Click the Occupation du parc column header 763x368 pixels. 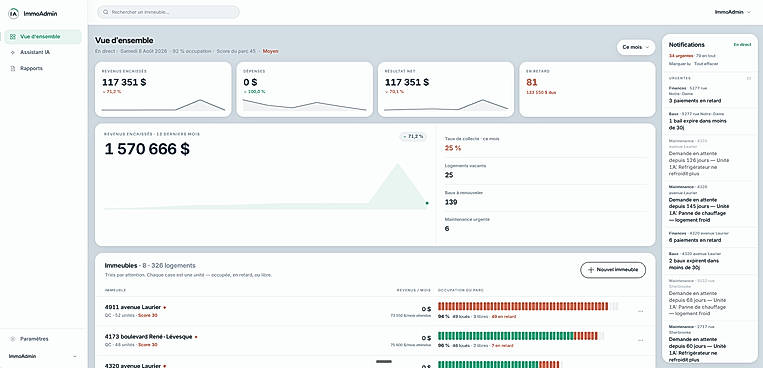click(461, 290)
